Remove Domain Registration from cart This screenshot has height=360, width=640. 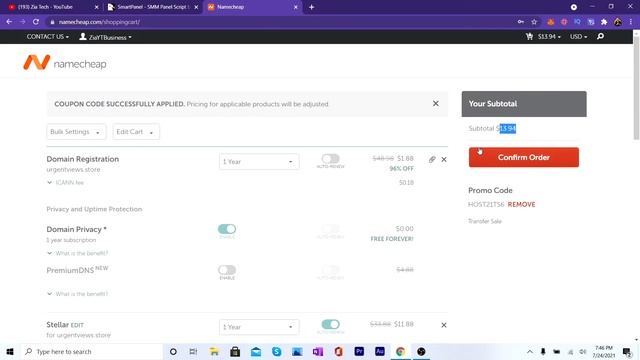coord(444,160)
